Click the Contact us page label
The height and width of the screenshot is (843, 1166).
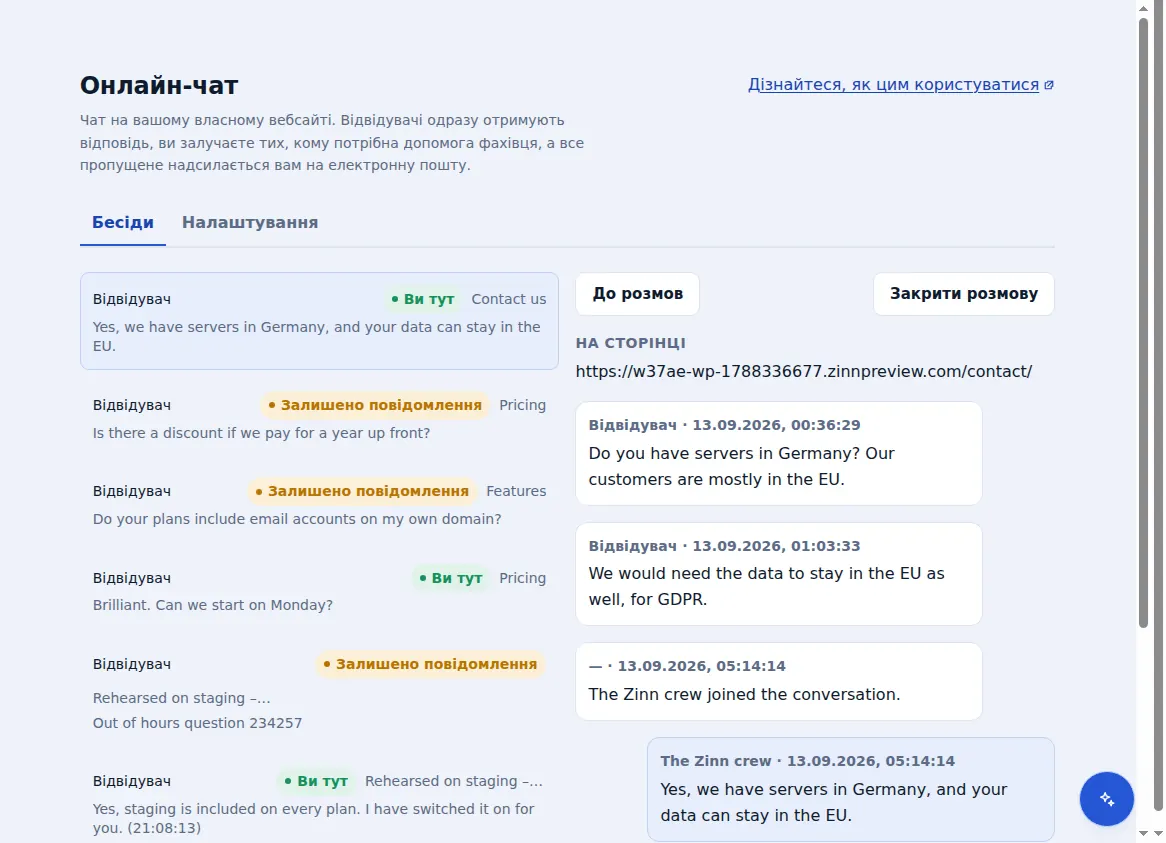[x=509, y=300]
